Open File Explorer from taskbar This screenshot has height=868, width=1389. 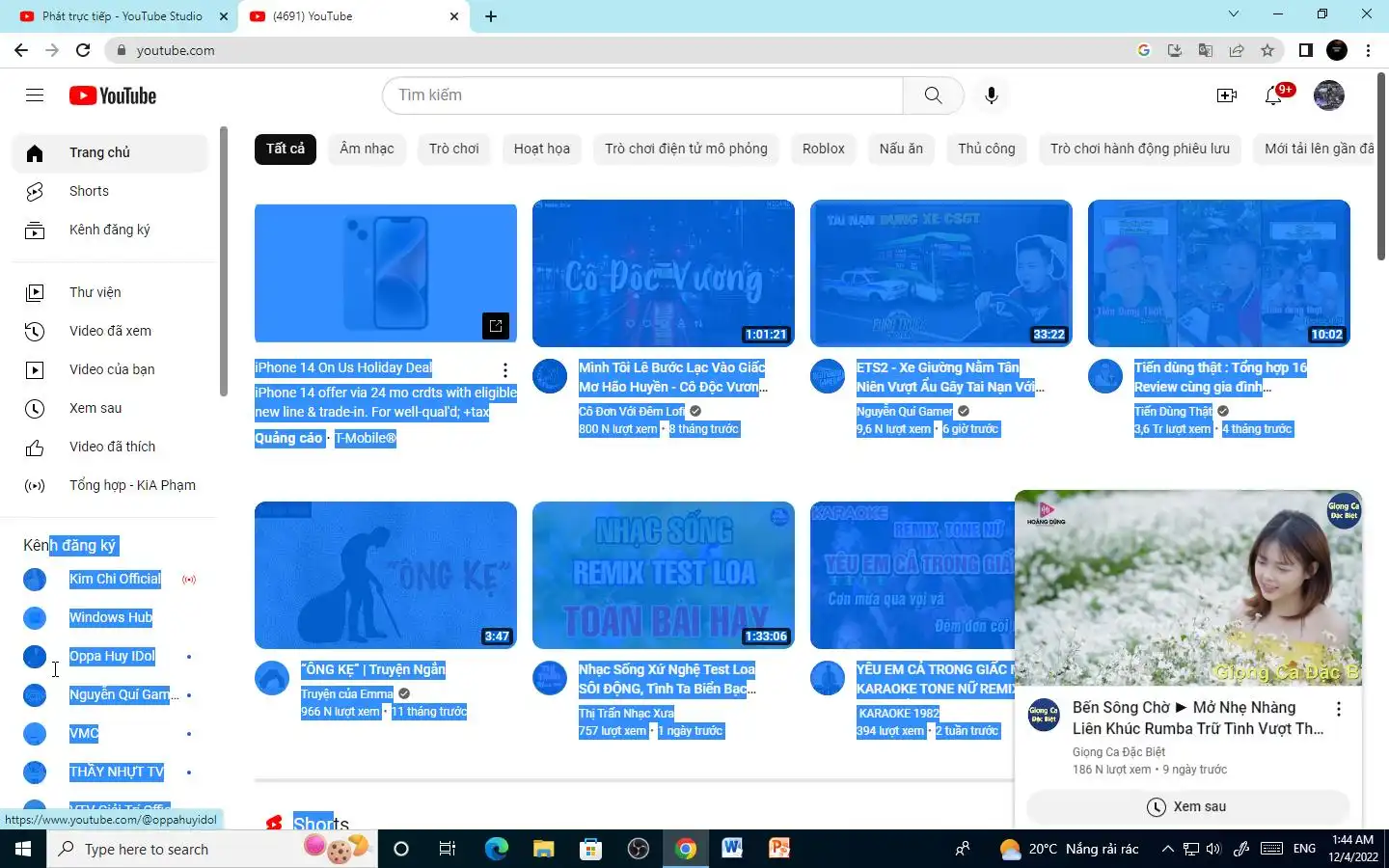(x=544, y=849)
